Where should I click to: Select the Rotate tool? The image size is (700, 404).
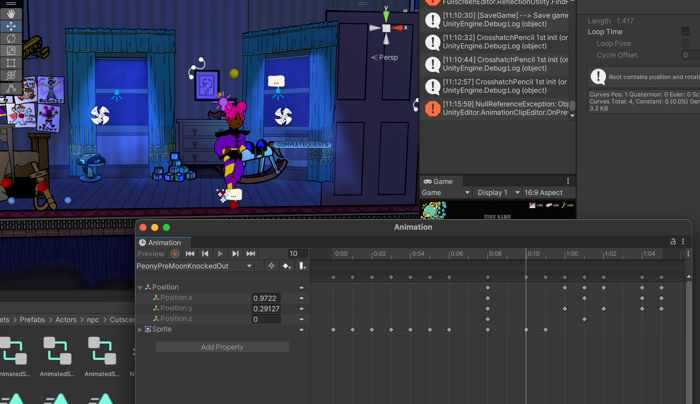pyautogui.click(x=11, y=38)
